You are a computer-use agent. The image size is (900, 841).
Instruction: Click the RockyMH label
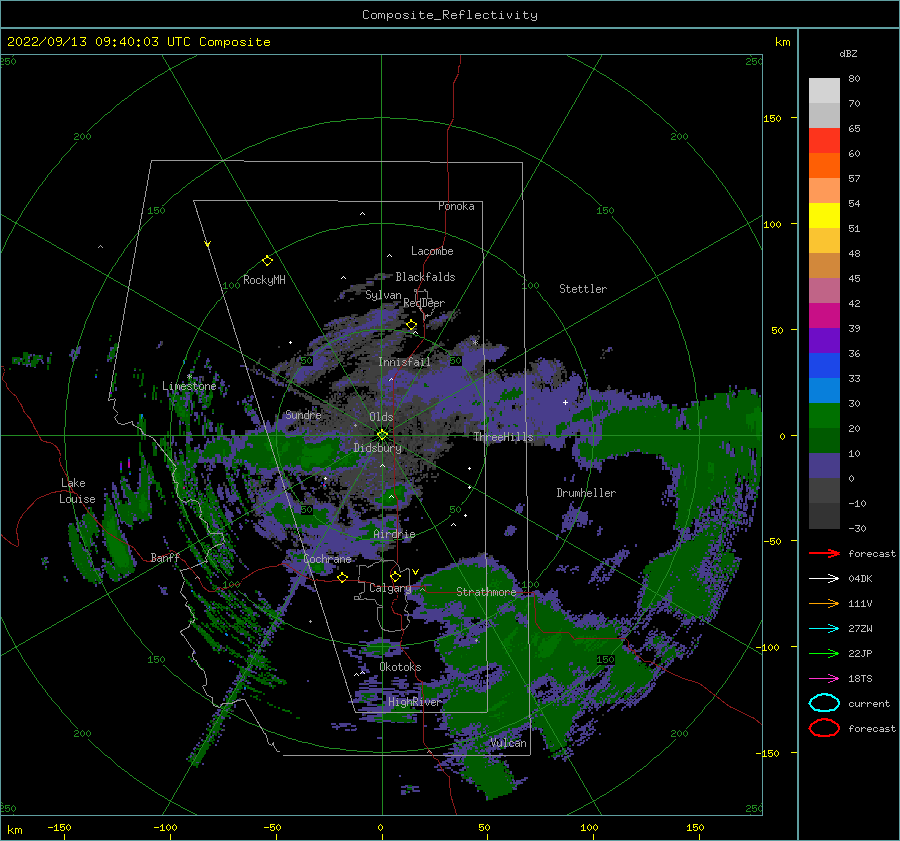pos(264,280)
